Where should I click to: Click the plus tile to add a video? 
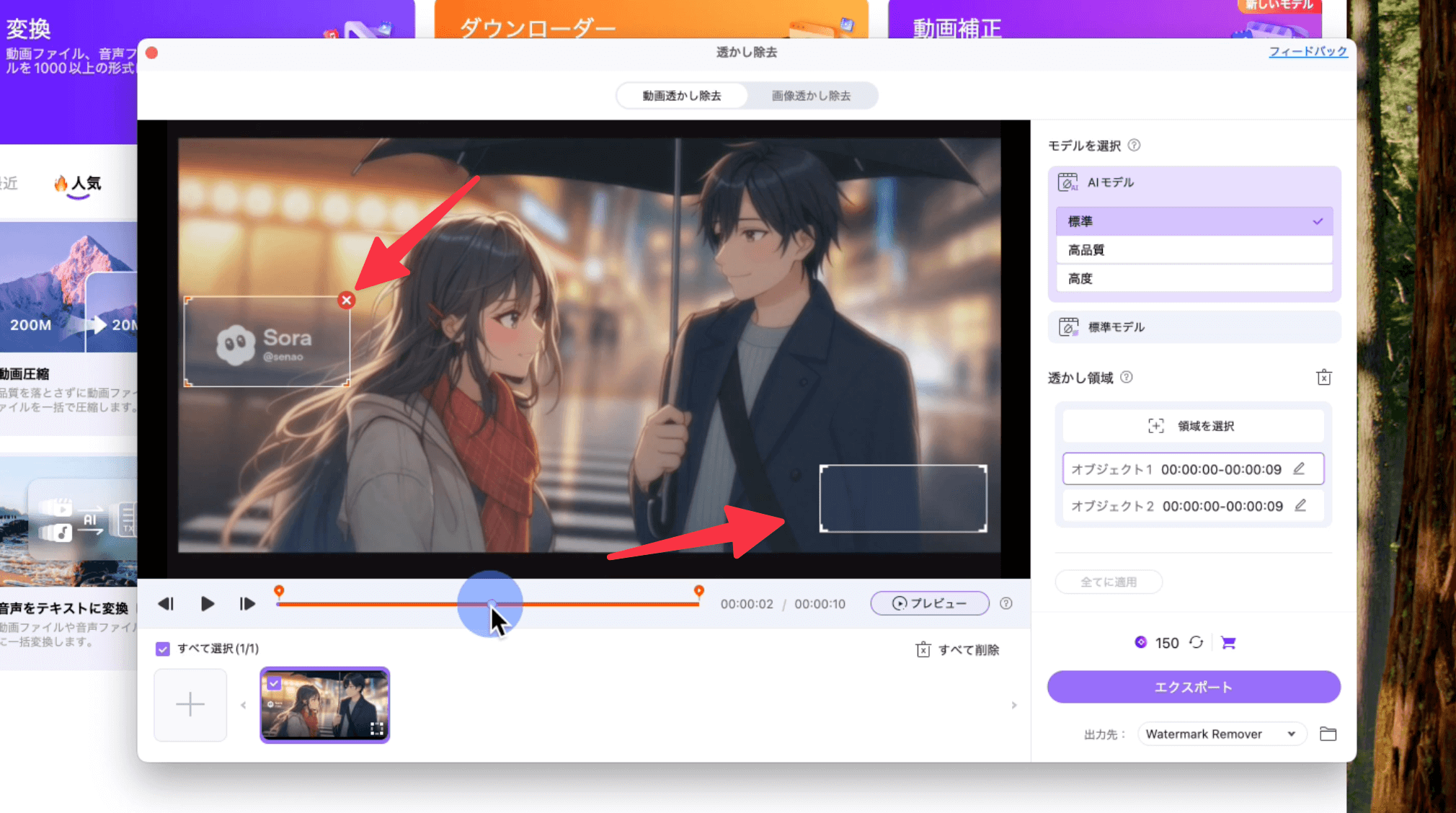[190, 704]
